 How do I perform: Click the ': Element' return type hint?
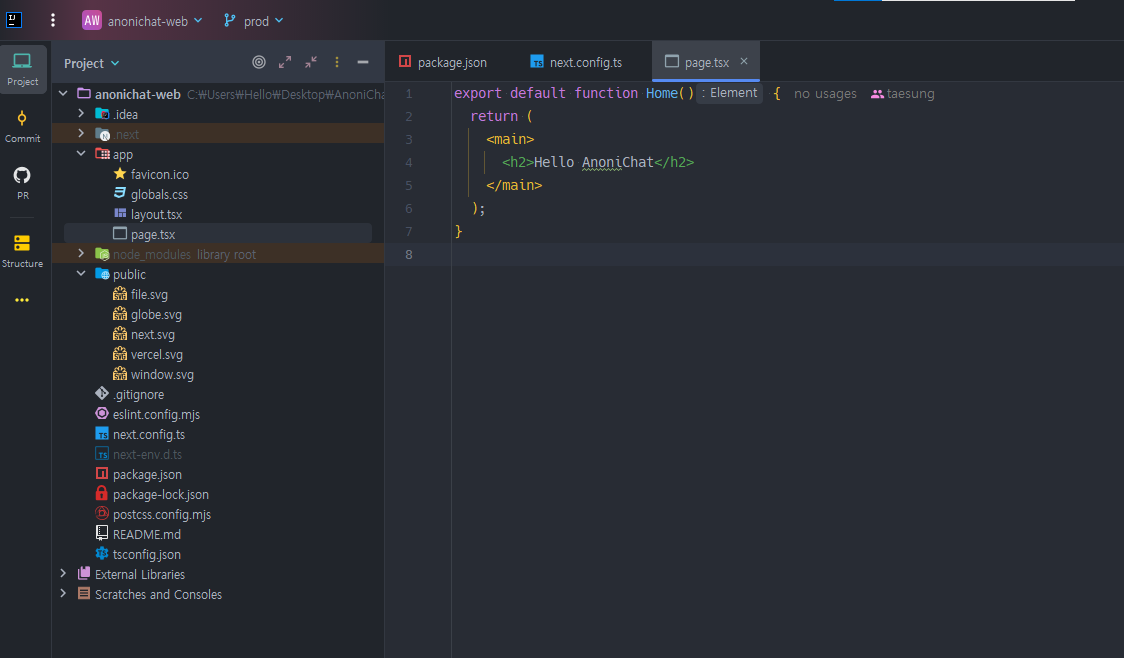click(729, 93)
